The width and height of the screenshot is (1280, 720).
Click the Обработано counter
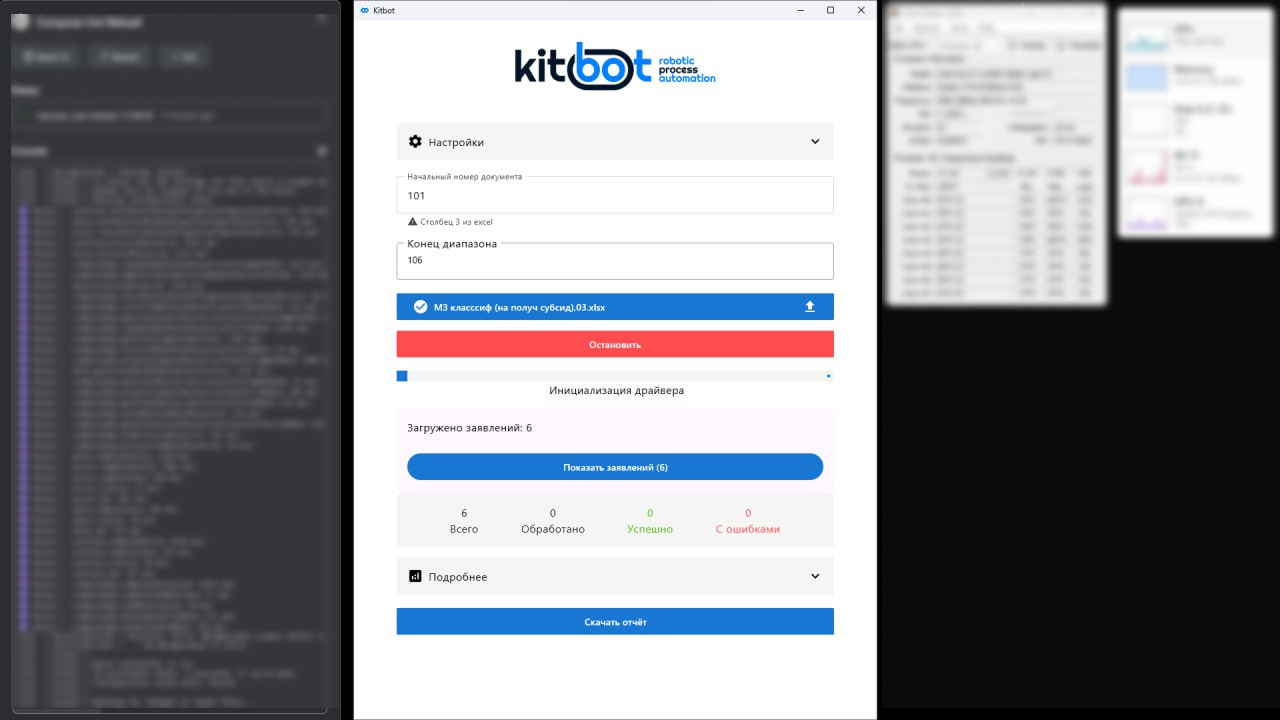tap(553, 521)
